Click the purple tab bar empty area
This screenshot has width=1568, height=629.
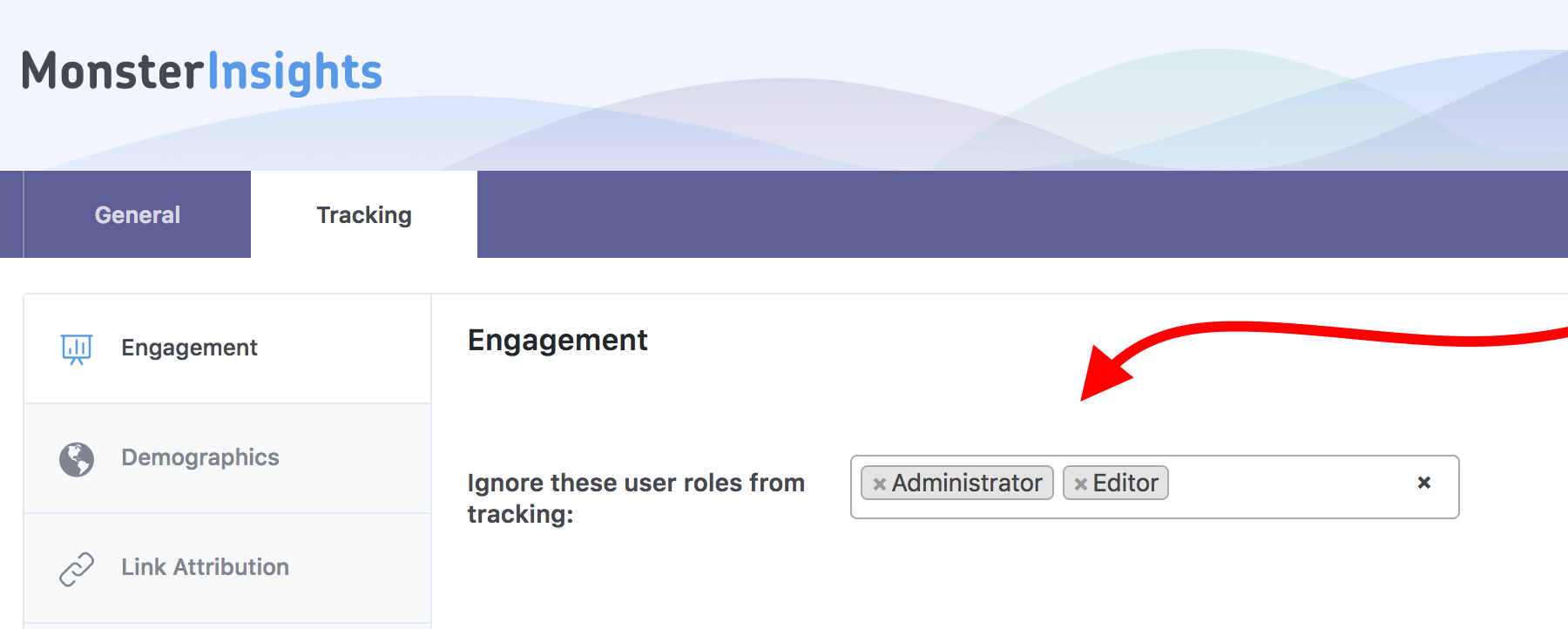tap(1023, 214)
